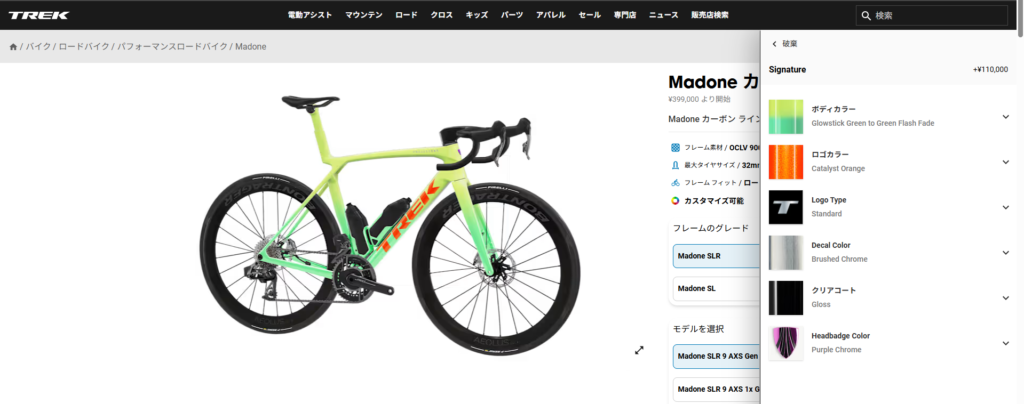Go to ロードバイク breadcrumb link
The height and width of the screenshot is (404, 1024).
click(x=85, y=47)
